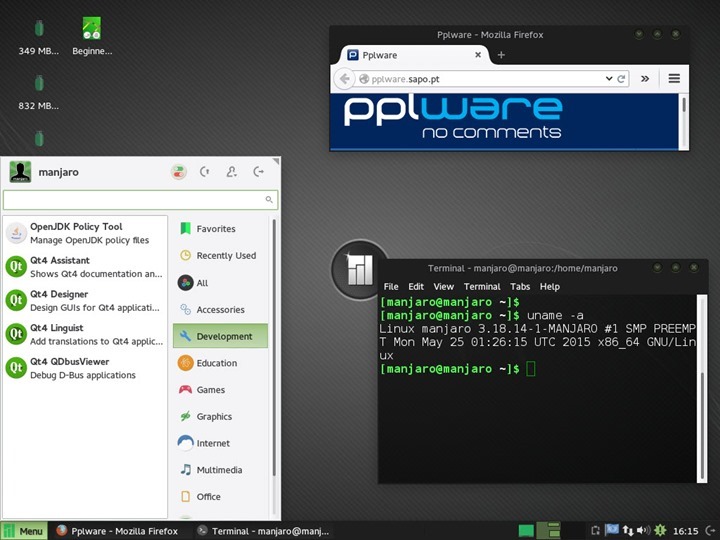720x540 pixels.
Task: Click the 16:15 panel clock
Action: click(x=685, y=531)
